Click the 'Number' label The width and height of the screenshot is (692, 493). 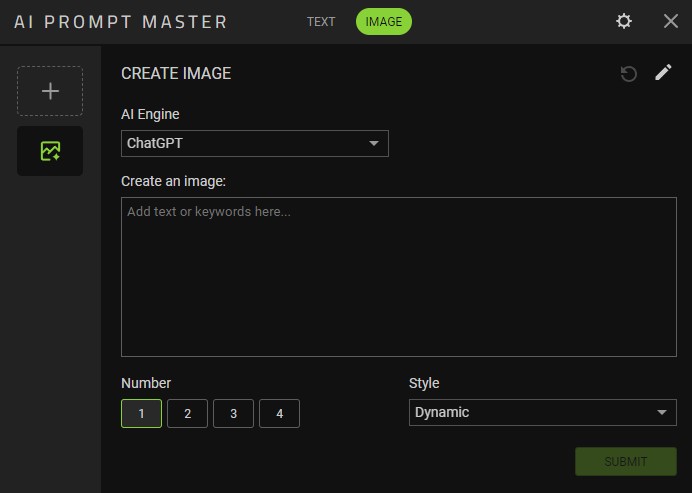pyautogui.click(x=146, y=383)
